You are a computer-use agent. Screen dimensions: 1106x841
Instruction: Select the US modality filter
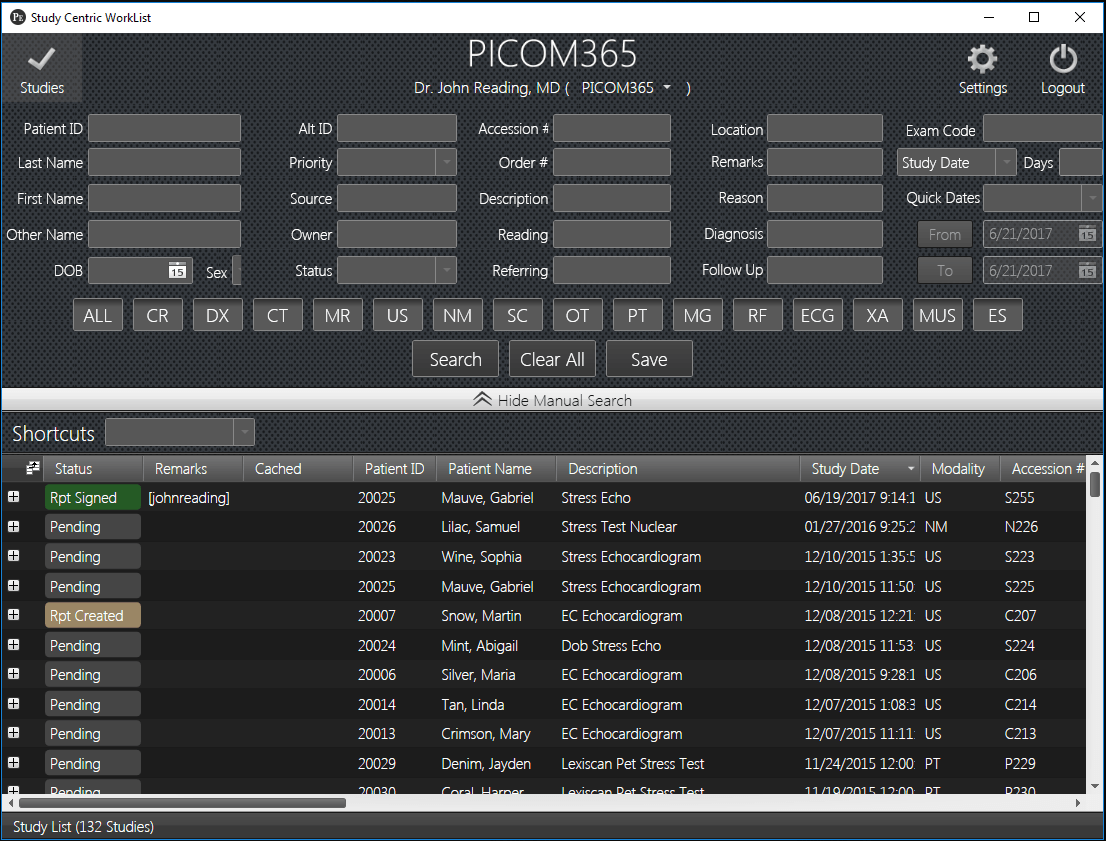click(x=397, y=314)
